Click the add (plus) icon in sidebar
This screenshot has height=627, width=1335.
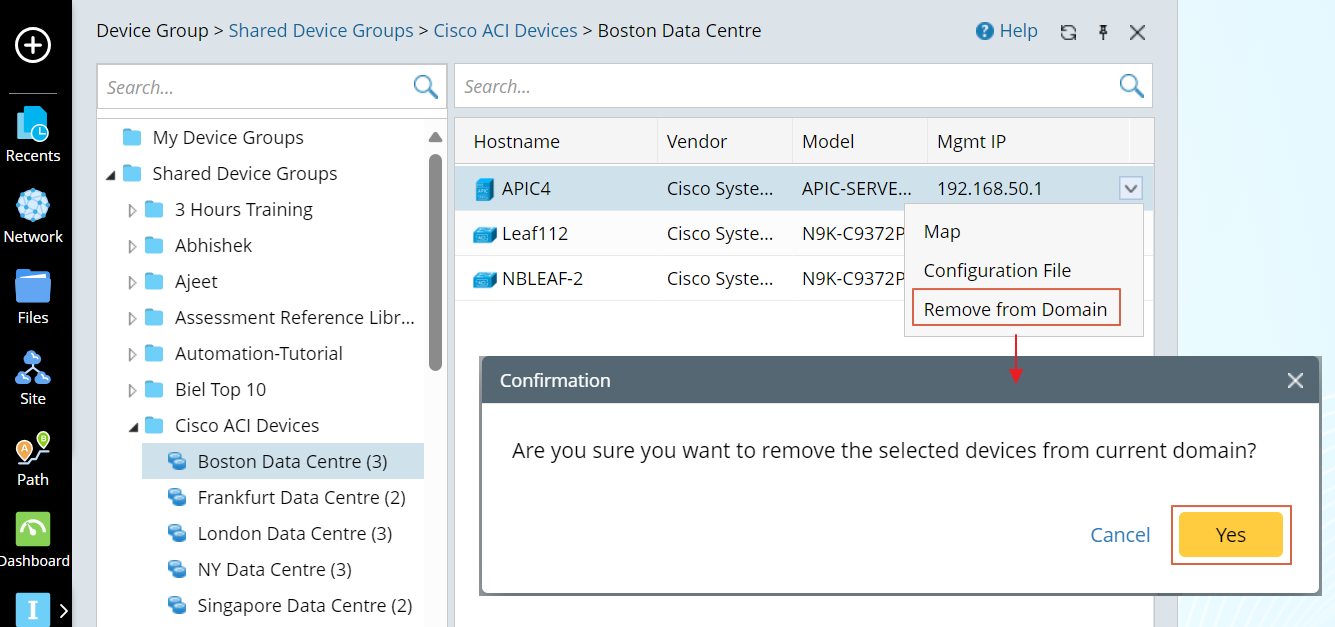tap(33, 45)
